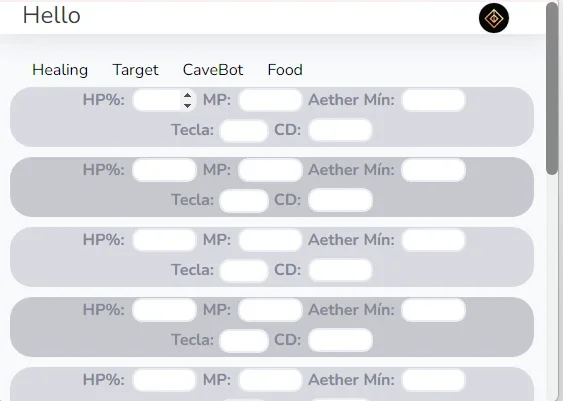This screenshot has width=563, height=401.
Task: Decrease HP% value with stepper down arrow
Action: pyautogui.click(x=187, y=105)
